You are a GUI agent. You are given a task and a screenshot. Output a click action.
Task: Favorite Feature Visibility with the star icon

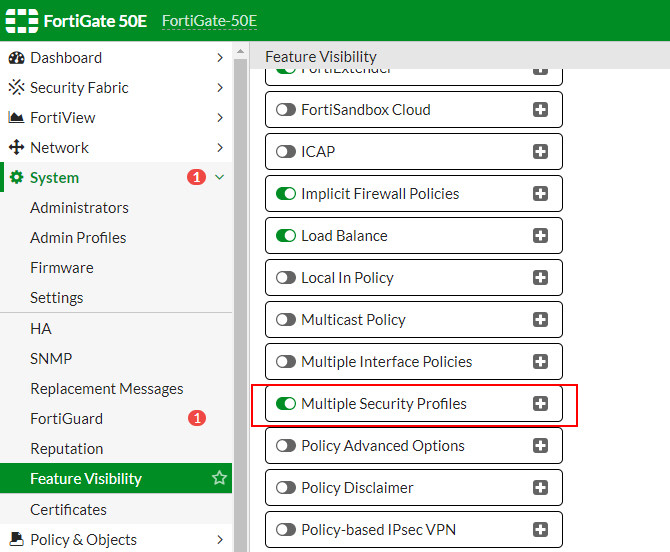219,478
